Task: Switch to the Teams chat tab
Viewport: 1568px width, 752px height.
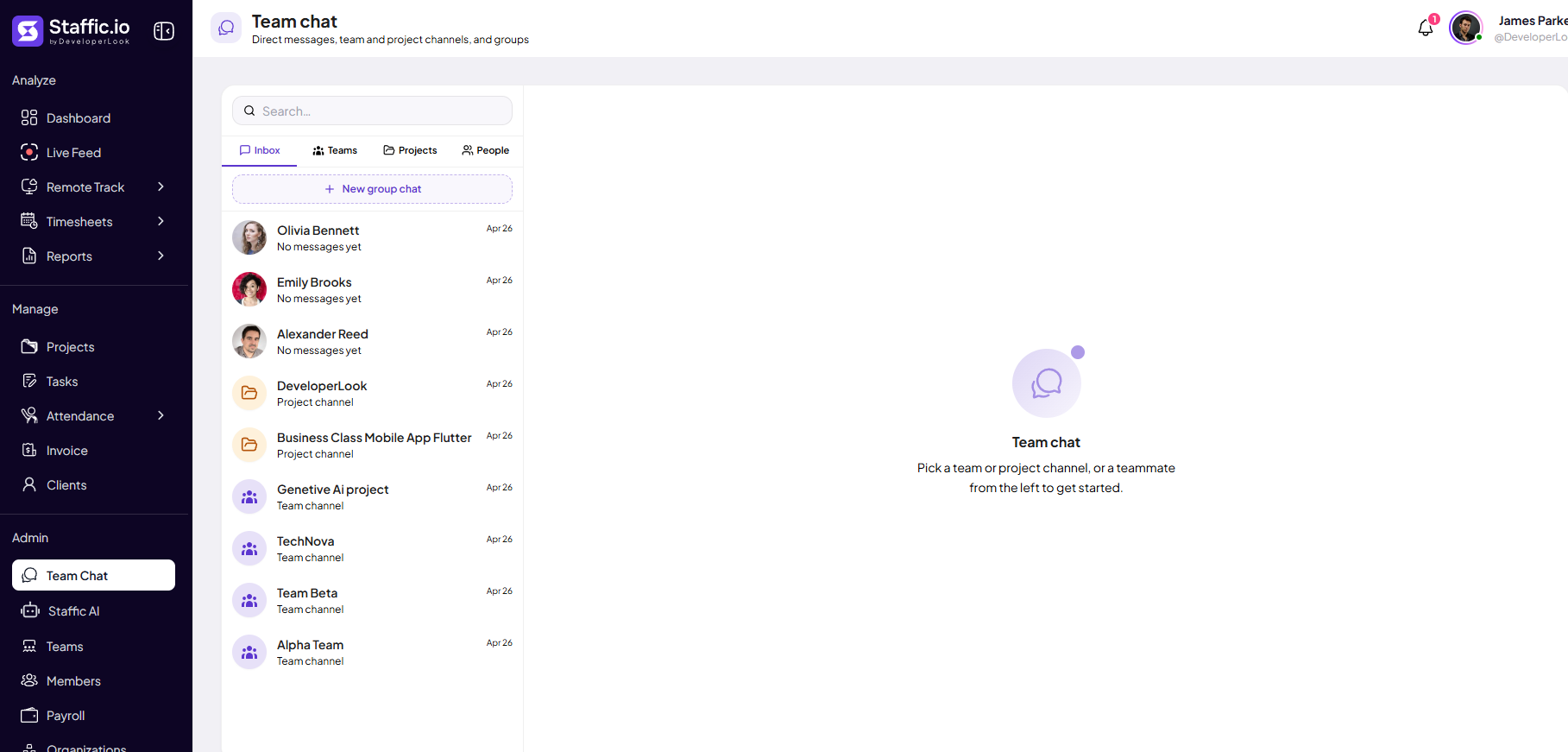Action: point(335,150)
